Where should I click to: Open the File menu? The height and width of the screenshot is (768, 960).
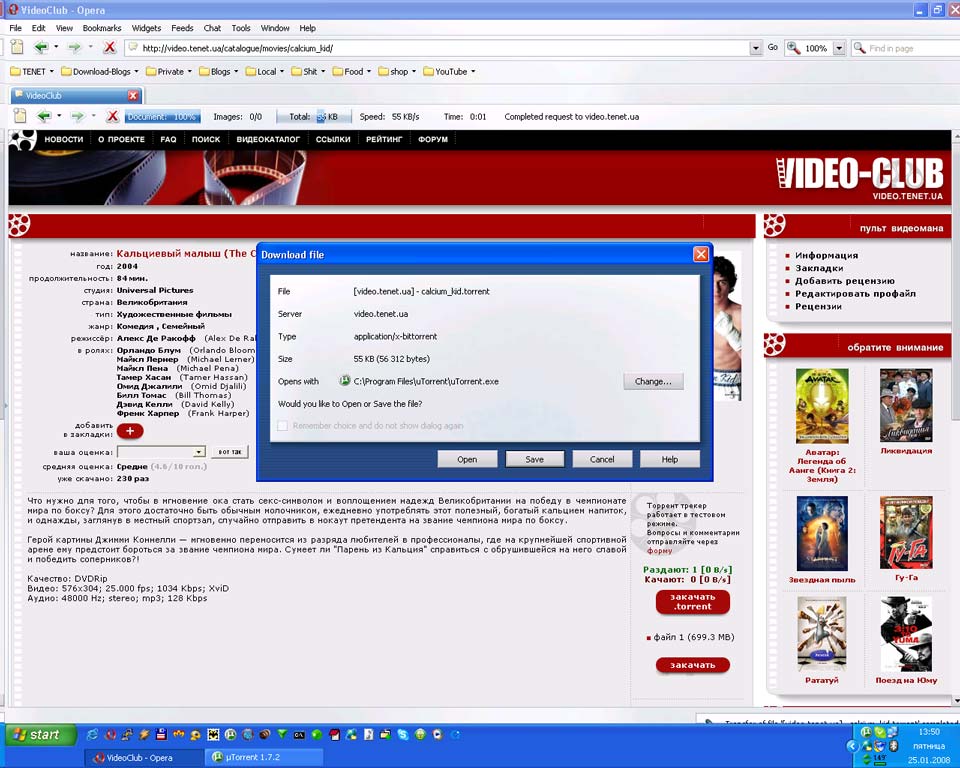[x=15, y=28]
